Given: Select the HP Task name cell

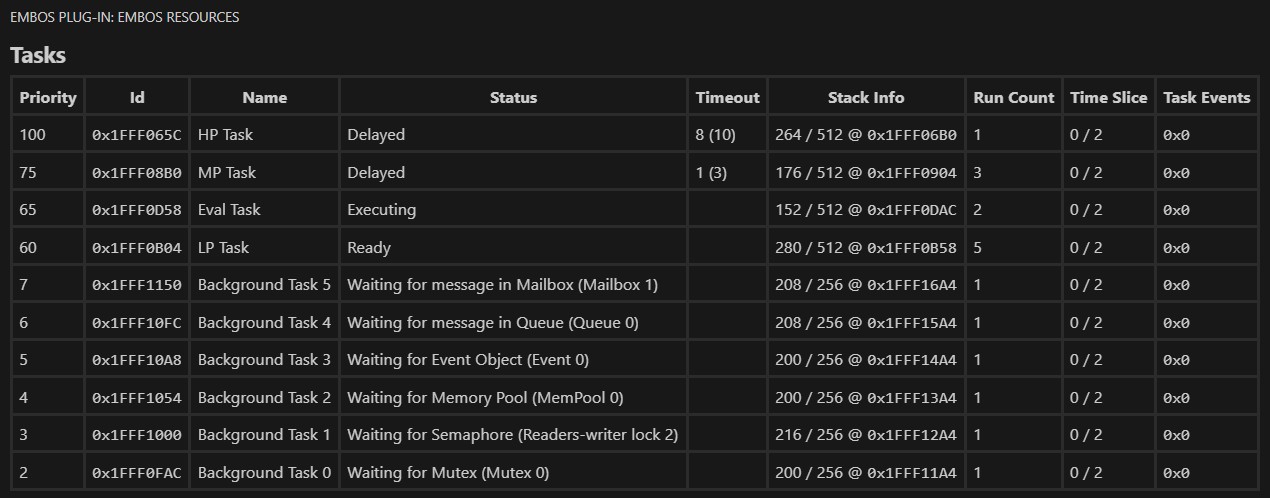Looking at the screenshot, I should 226,135.
